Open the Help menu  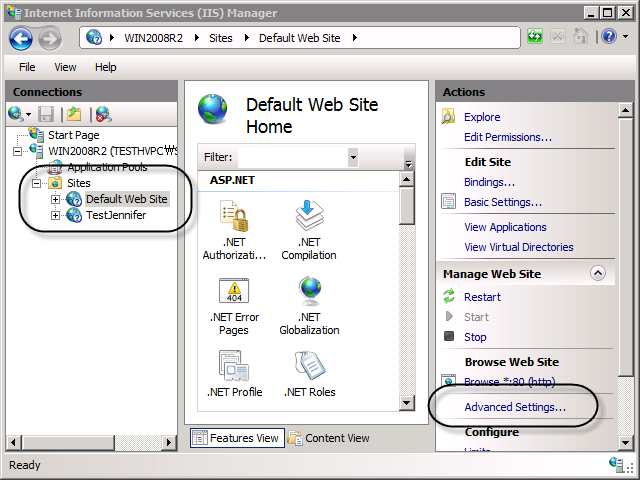106,67
